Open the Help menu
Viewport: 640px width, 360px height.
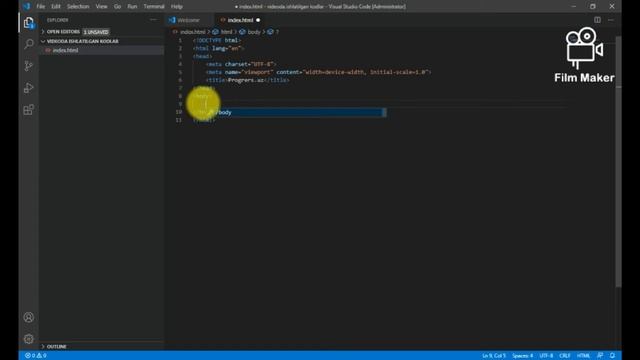(x=177, y=7)
